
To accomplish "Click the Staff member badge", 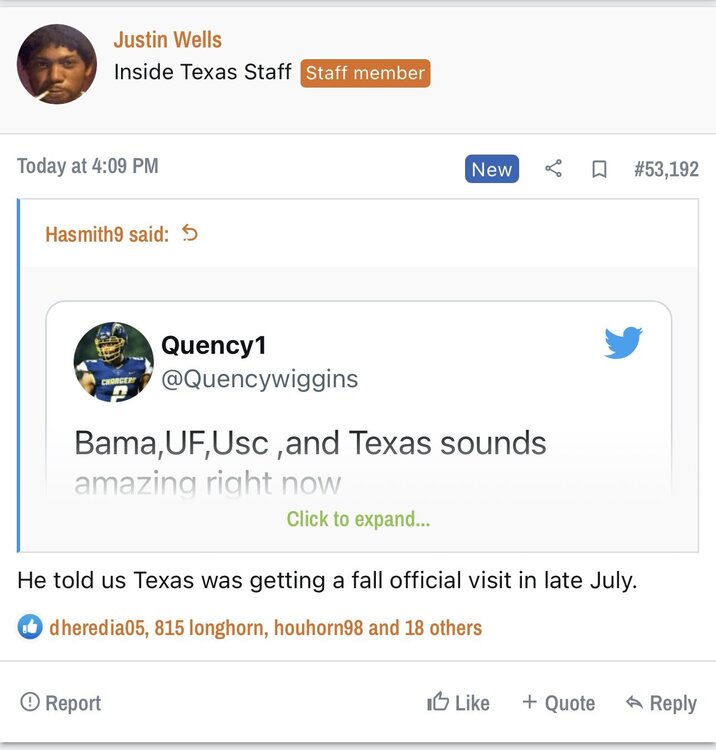I will tap(365, 73).
